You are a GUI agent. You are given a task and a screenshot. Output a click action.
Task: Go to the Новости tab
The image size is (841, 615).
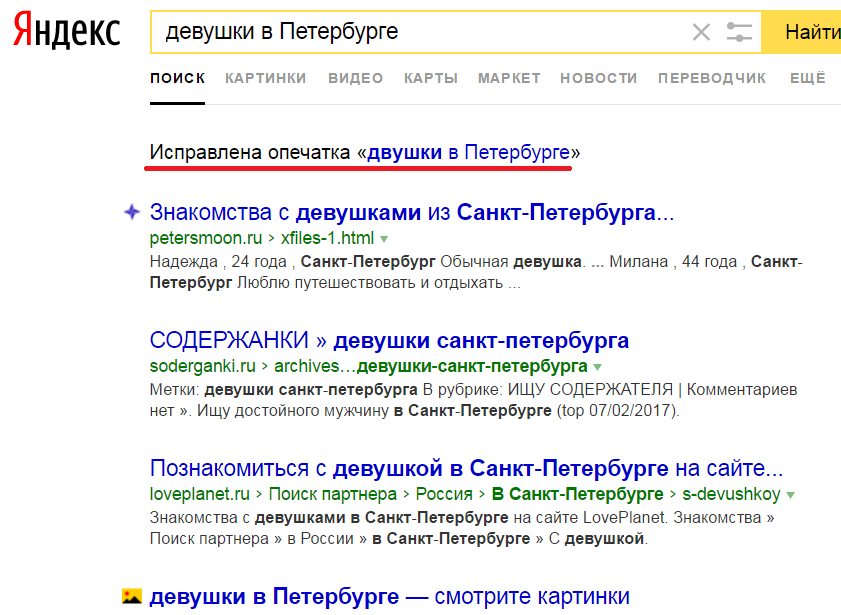[598, 78]
